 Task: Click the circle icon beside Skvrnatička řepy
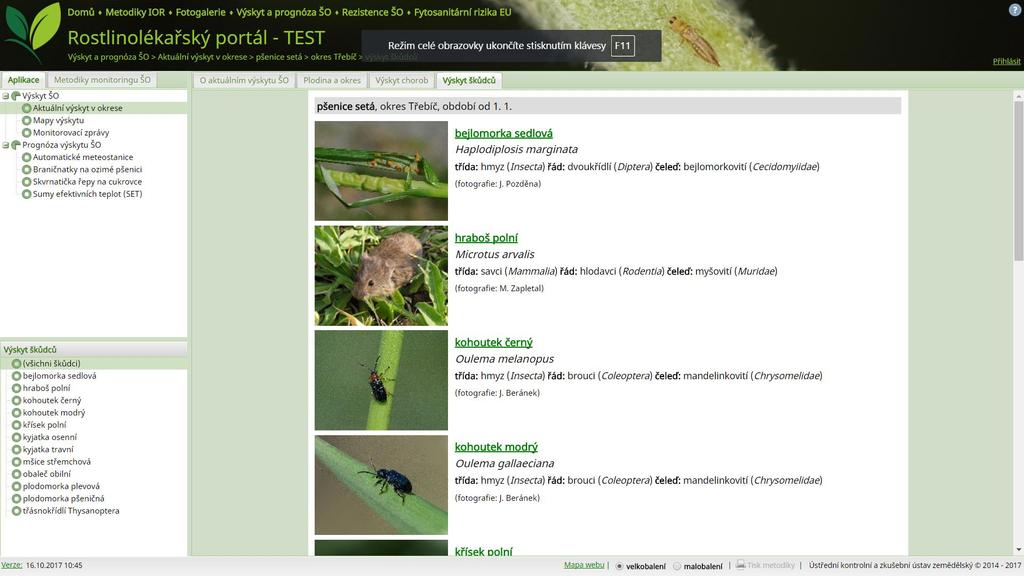27,182
